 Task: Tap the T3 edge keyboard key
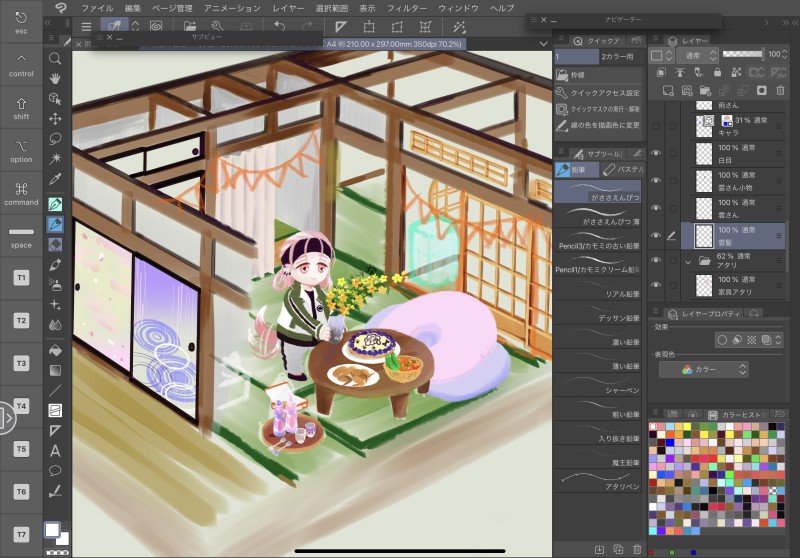tap(21, 363)
